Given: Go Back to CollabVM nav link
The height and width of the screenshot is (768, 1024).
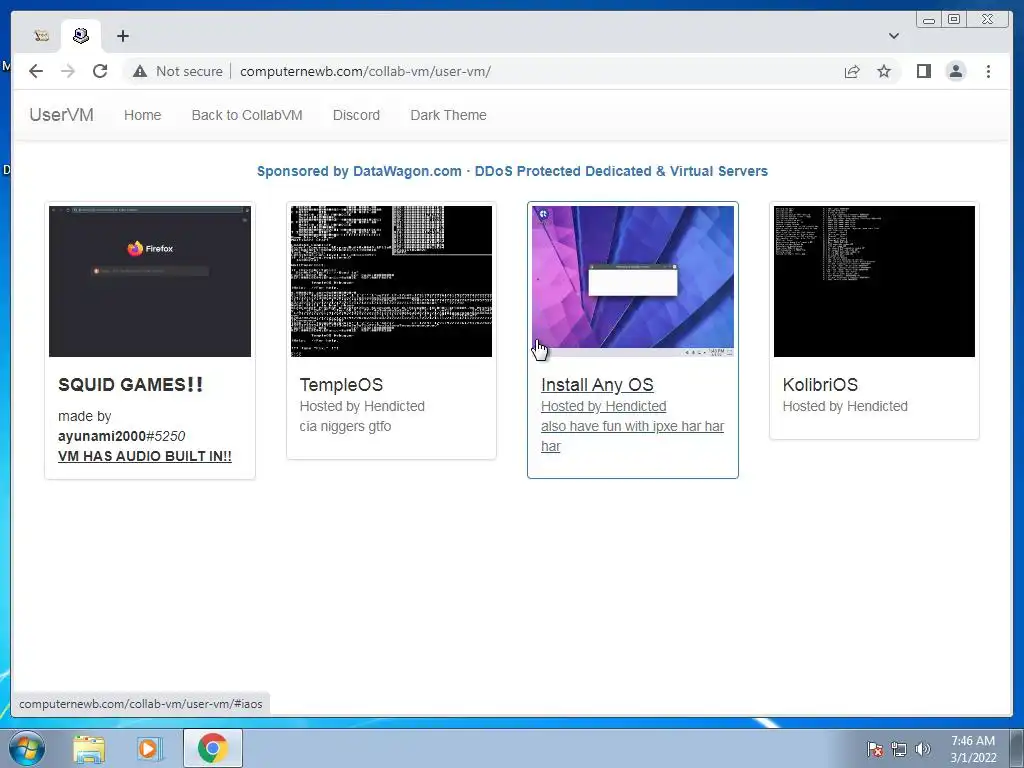Looking at the screenshot, I should click(247, 115).
